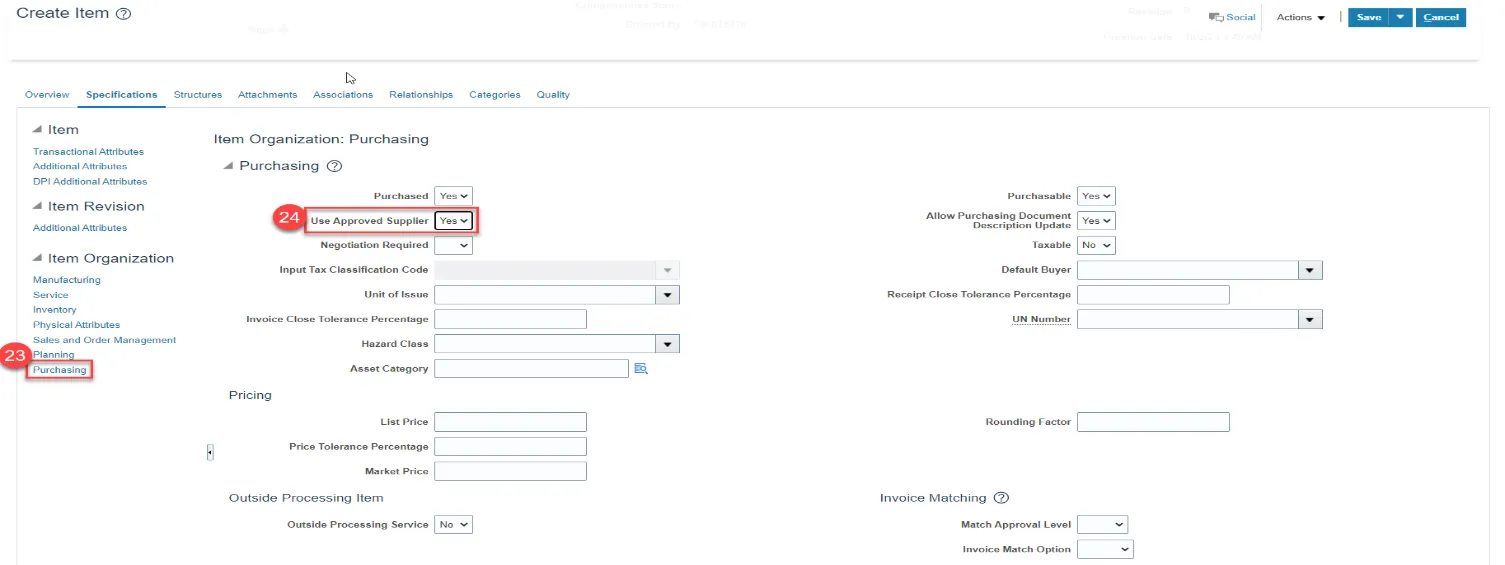
Task: Click the Transactional Attributes link
Action: (x=88, y=152)
